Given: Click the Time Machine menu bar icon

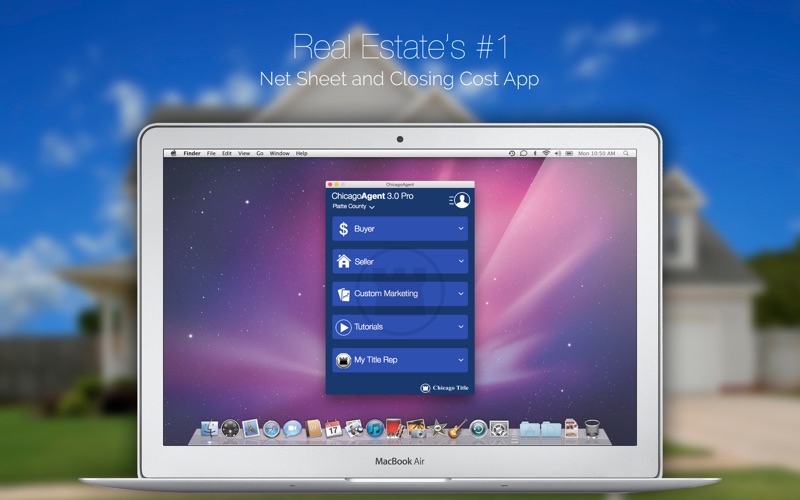Looking at the screenshot, I should [x=512, y=153].
